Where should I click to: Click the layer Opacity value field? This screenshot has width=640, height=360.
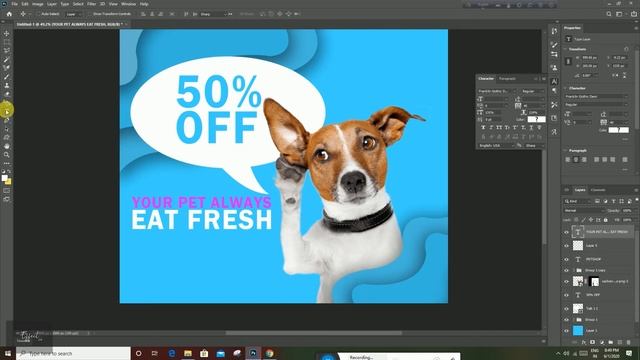click(627, 211)
